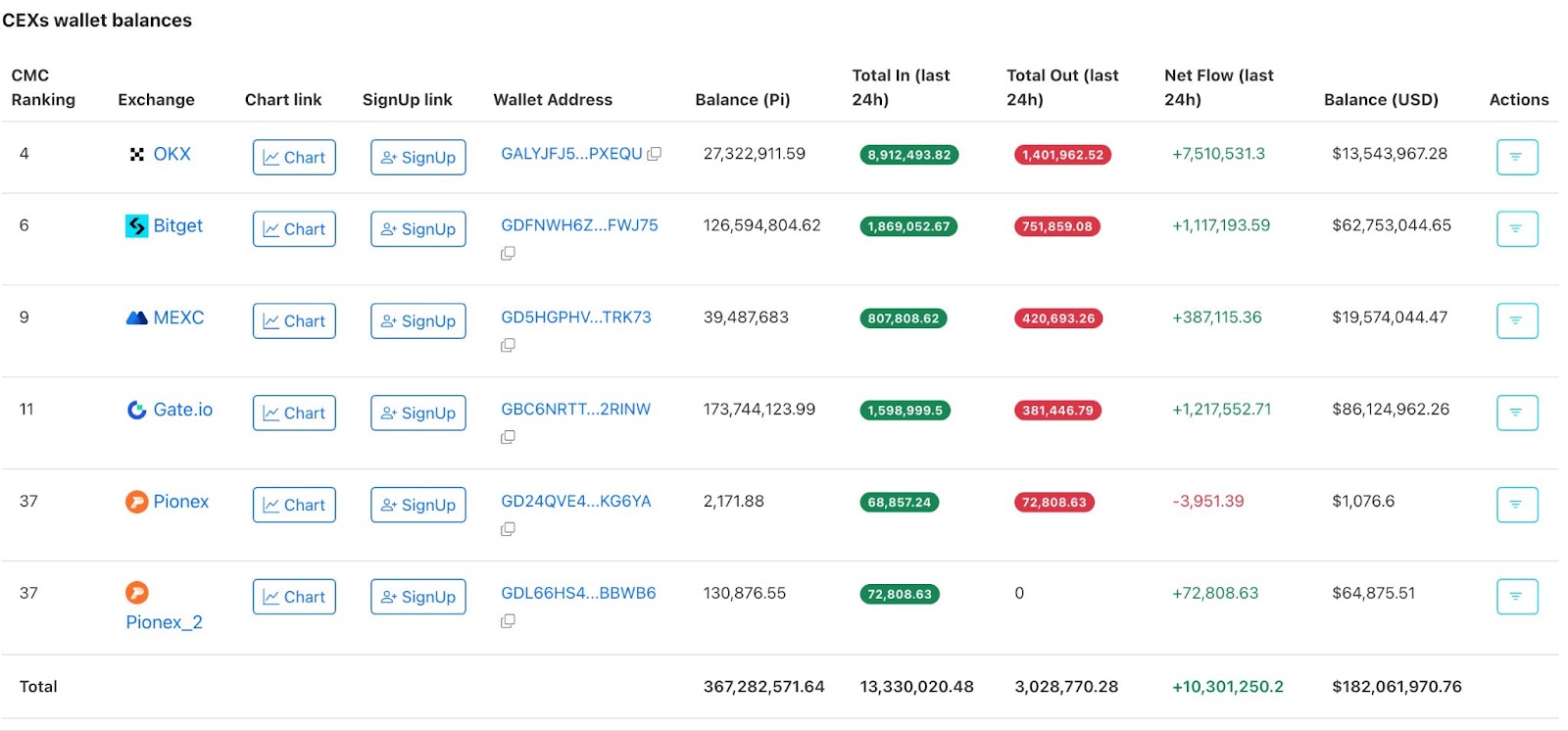The width and height of the screenshot is (1568, 731).
Task: Click SignUp for MEXC
Action: point(418,320)
